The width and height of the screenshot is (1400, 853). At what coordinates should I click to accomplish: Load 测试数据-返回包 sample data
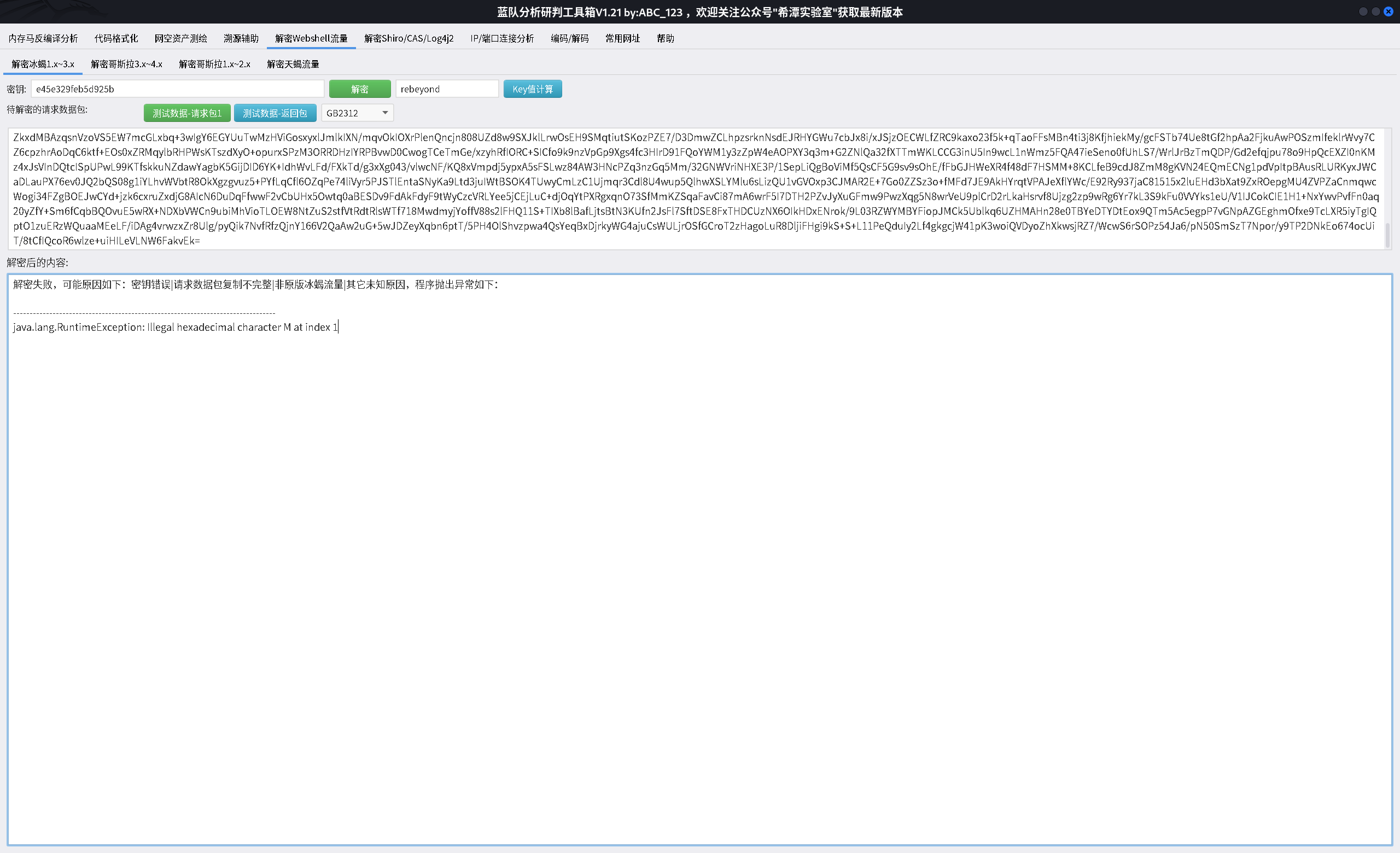pyautogui.click(x=275, y=113)
